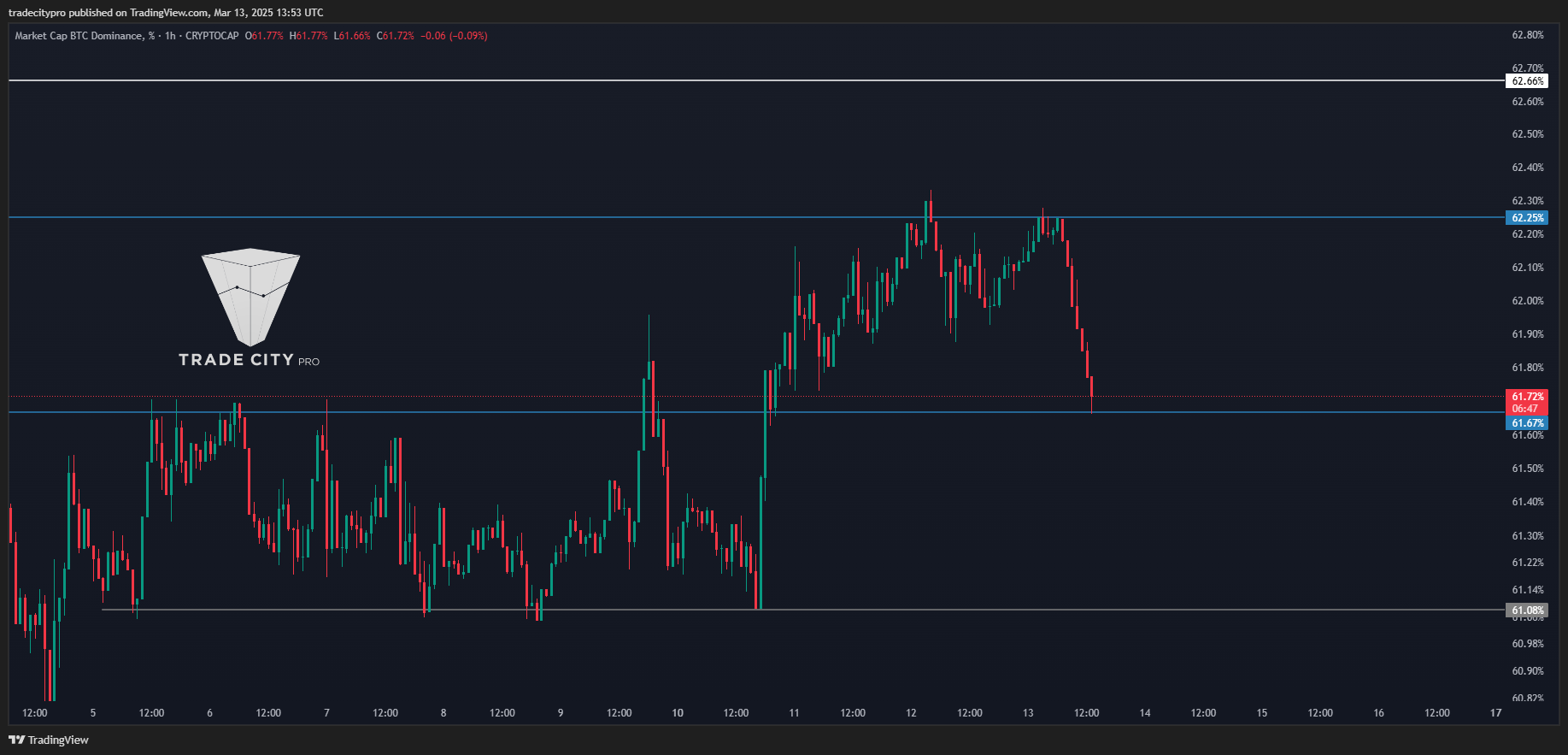Click the TradingView logo at bottom
The width and height of the screenshot is (1568, 755).
49,740
